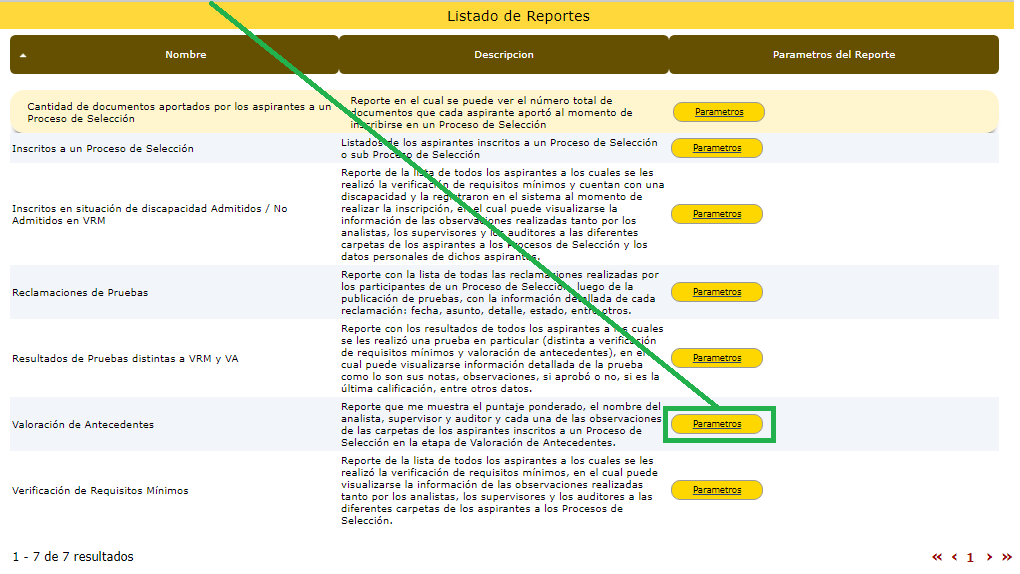Open Parametros for Verificación de Requisitos Mínimos
This screenshot has width=1020, height=574.
click(717, 490)
